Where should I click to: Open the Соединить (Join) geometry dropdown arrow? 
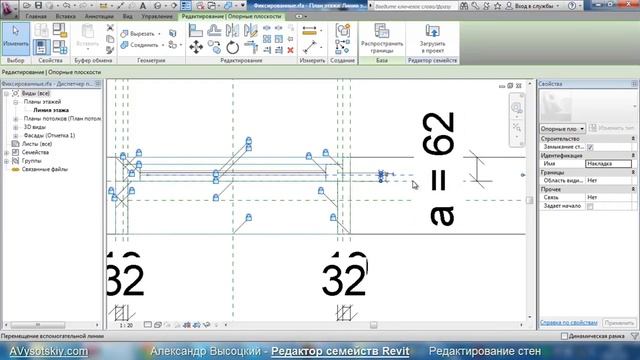162,45
